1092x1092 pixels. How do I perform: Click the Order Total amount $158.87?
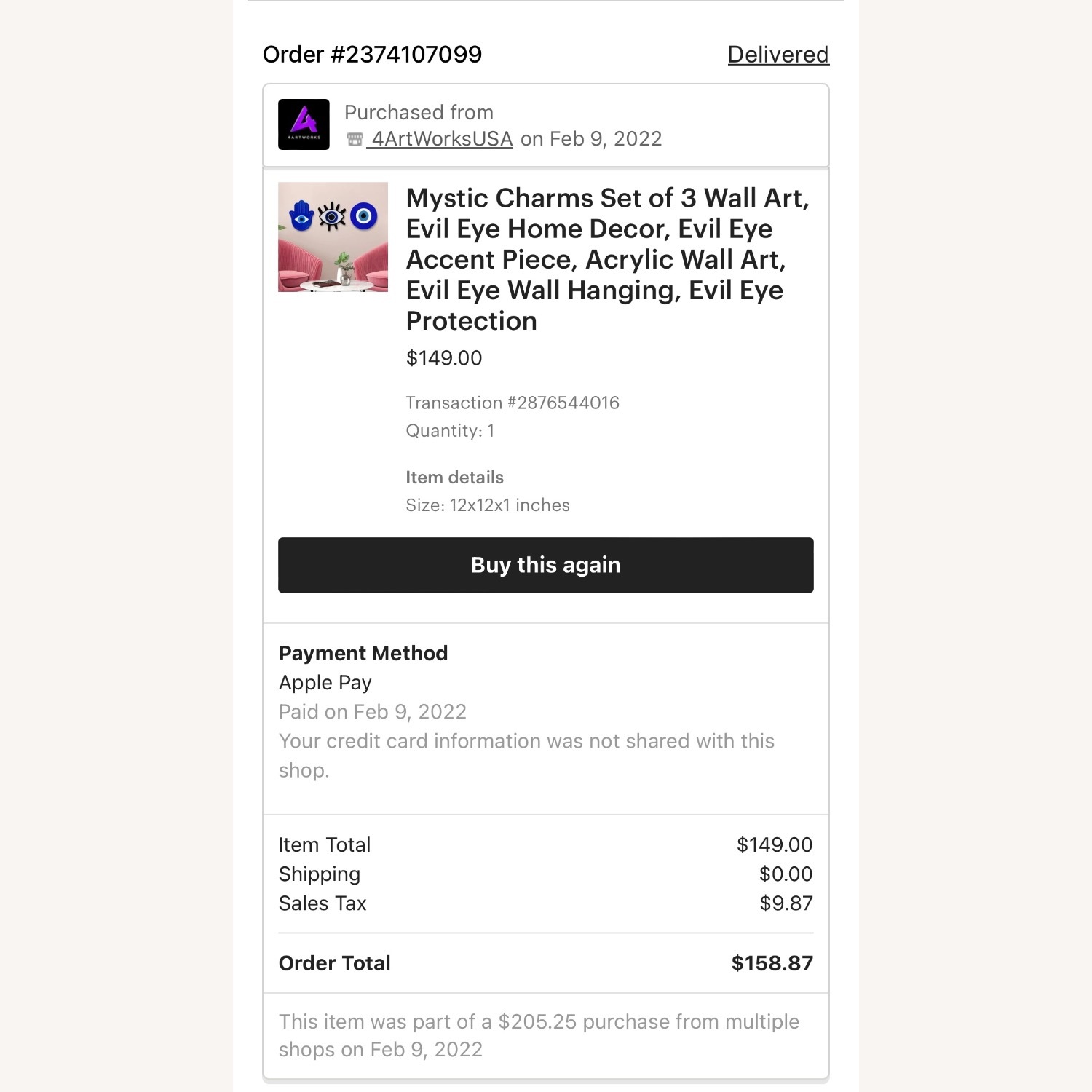[x=772, y=963]
